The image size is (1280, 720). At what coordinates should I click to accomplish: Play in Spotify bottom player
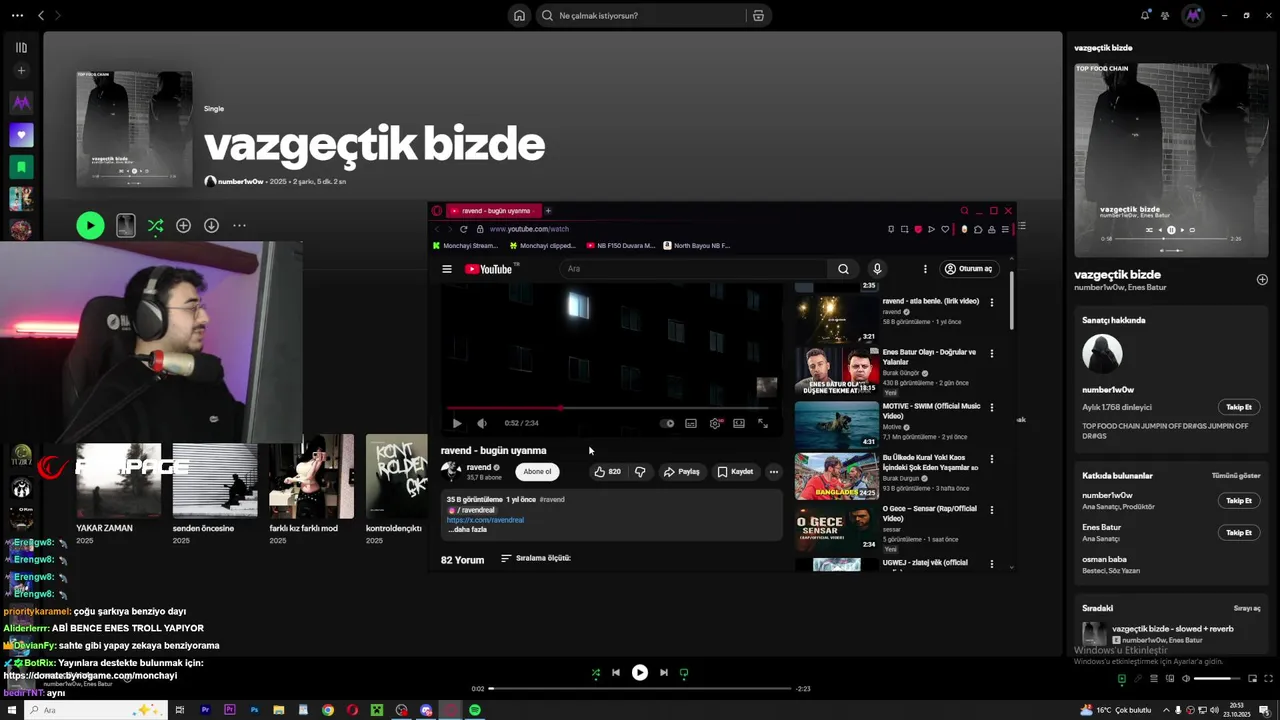(640, 673)
